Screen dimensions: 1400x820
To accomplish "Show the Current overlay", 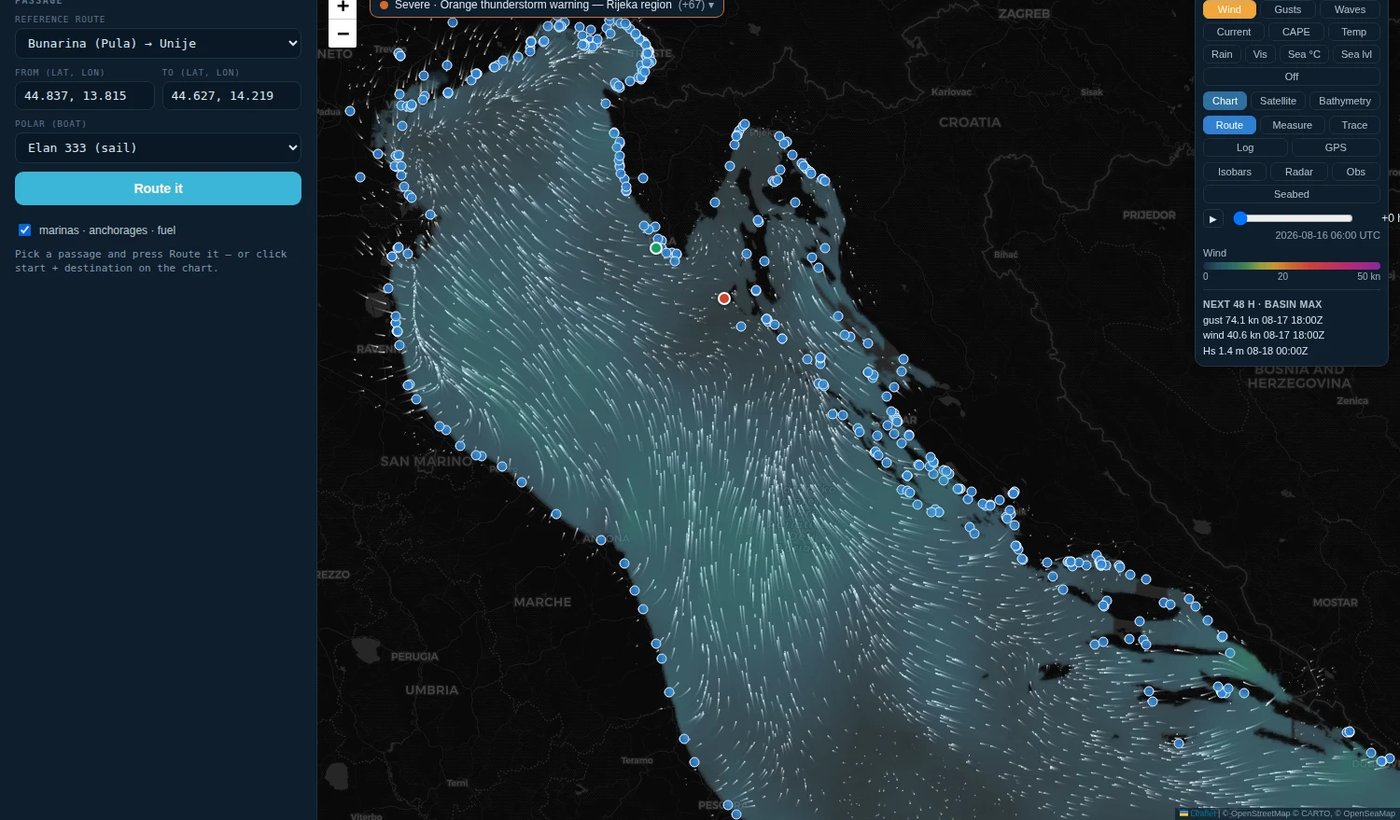I will [1233, 32].
